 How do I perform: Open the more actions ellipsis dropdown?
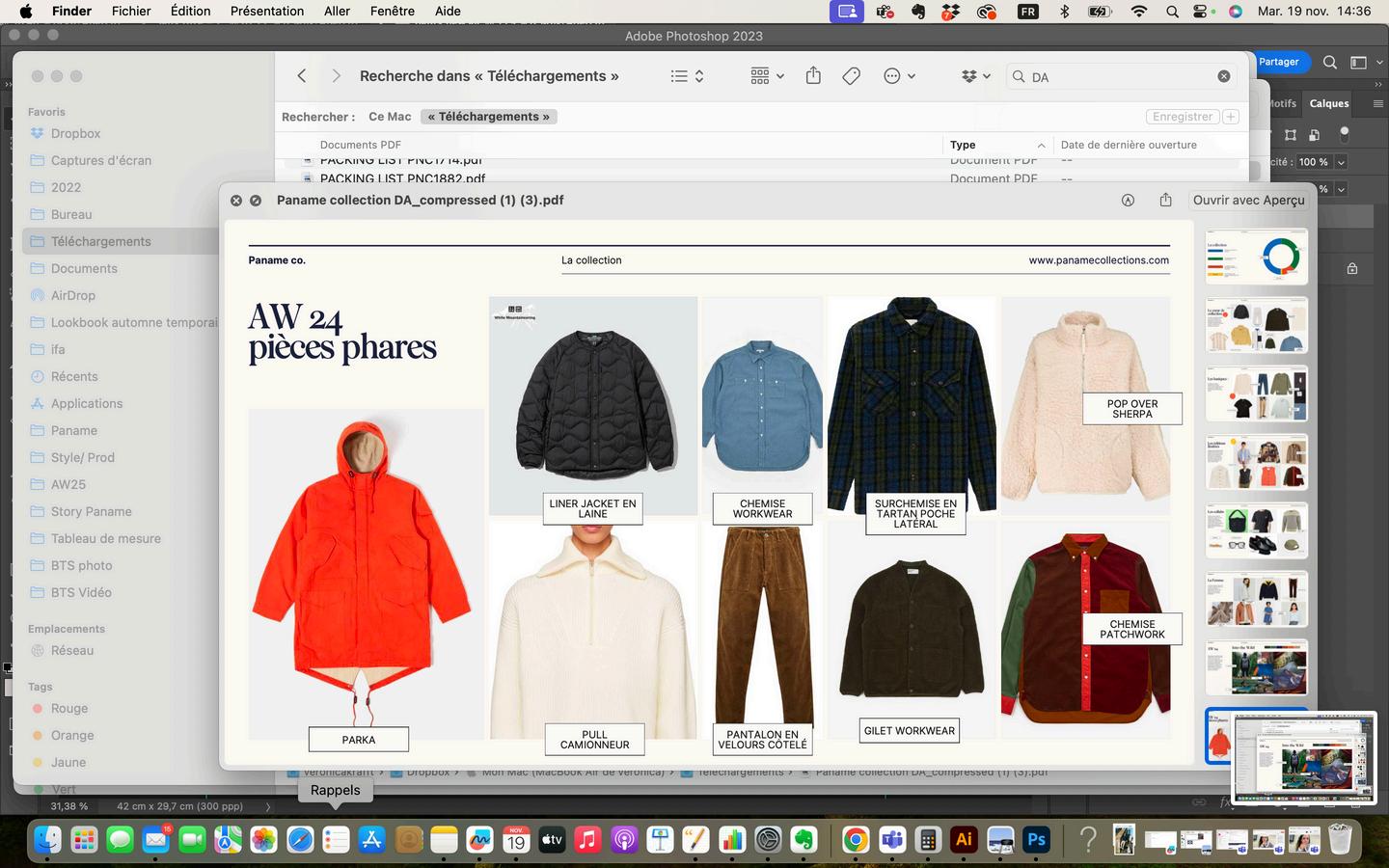click(900, 76)
